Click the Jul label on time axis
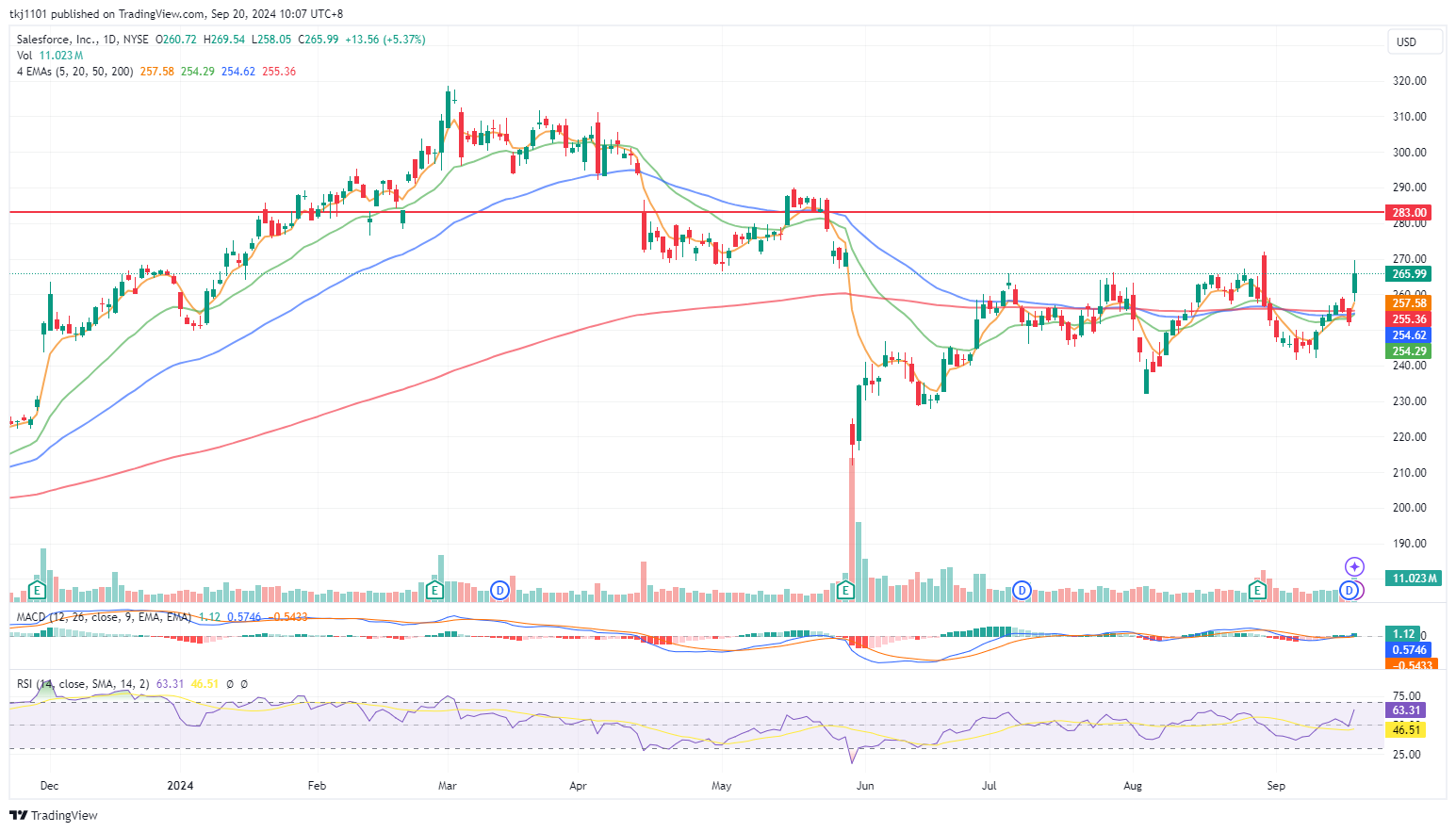The height and width of the screenshot is (832, 1456). 990,786
